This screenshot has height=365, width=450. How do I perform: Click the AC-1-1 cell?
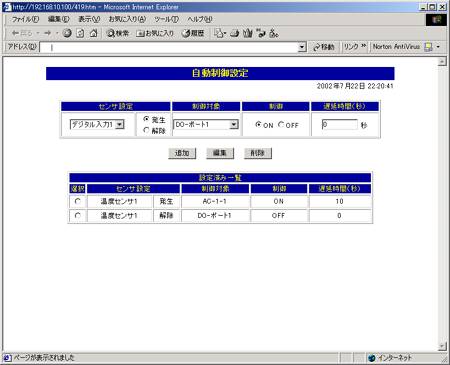[x=215, y=201]
